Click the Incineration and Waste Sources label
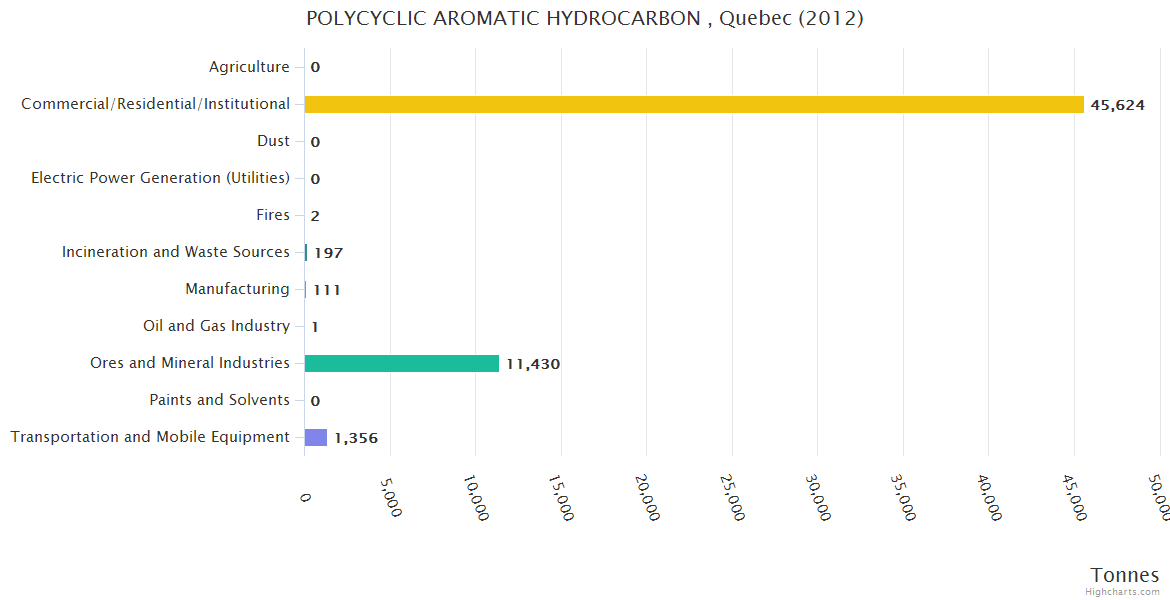 coord(176,252)
